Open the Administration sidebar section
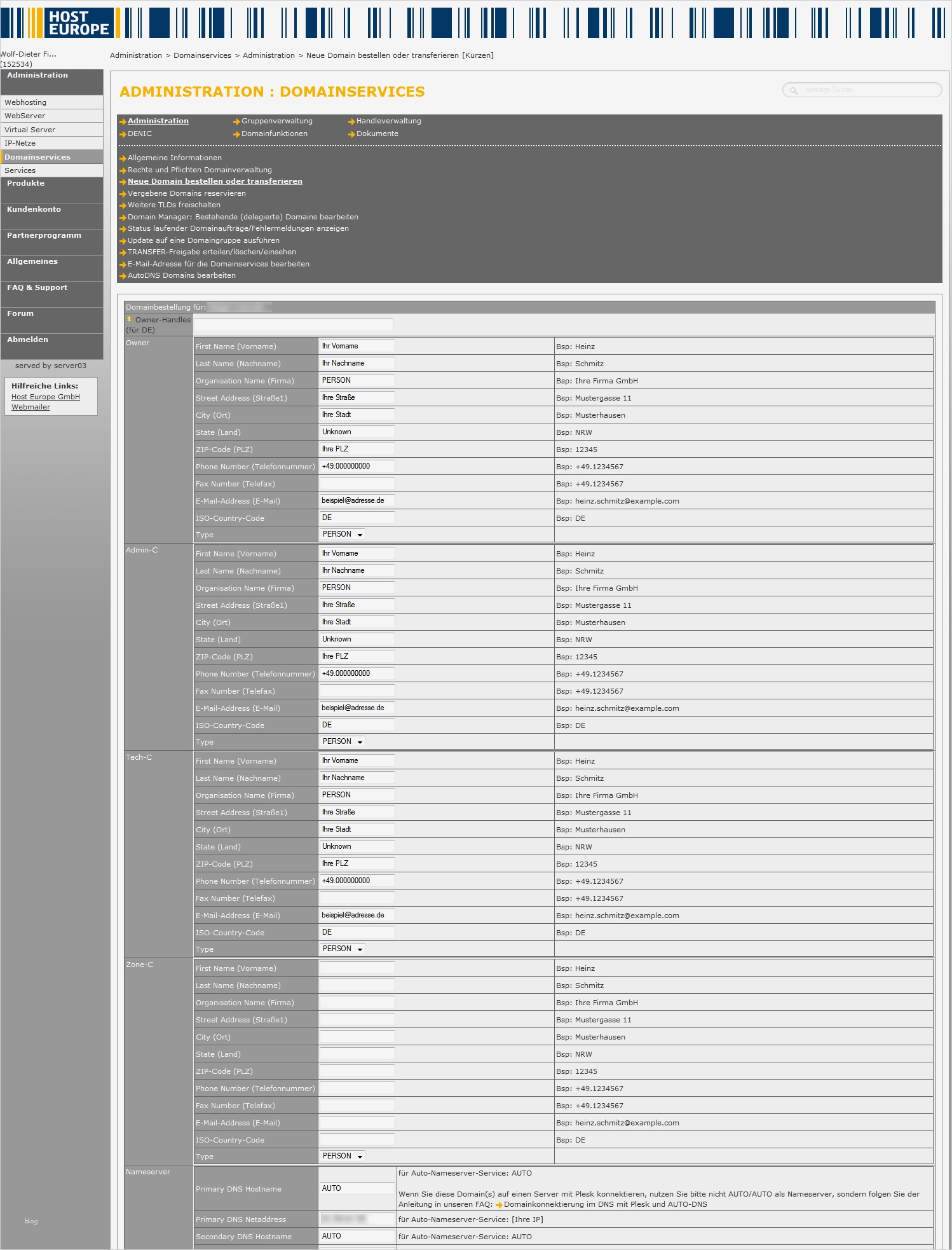This screenshot has width=952, height=1250. pyautogui.click(x=51, y=81)
